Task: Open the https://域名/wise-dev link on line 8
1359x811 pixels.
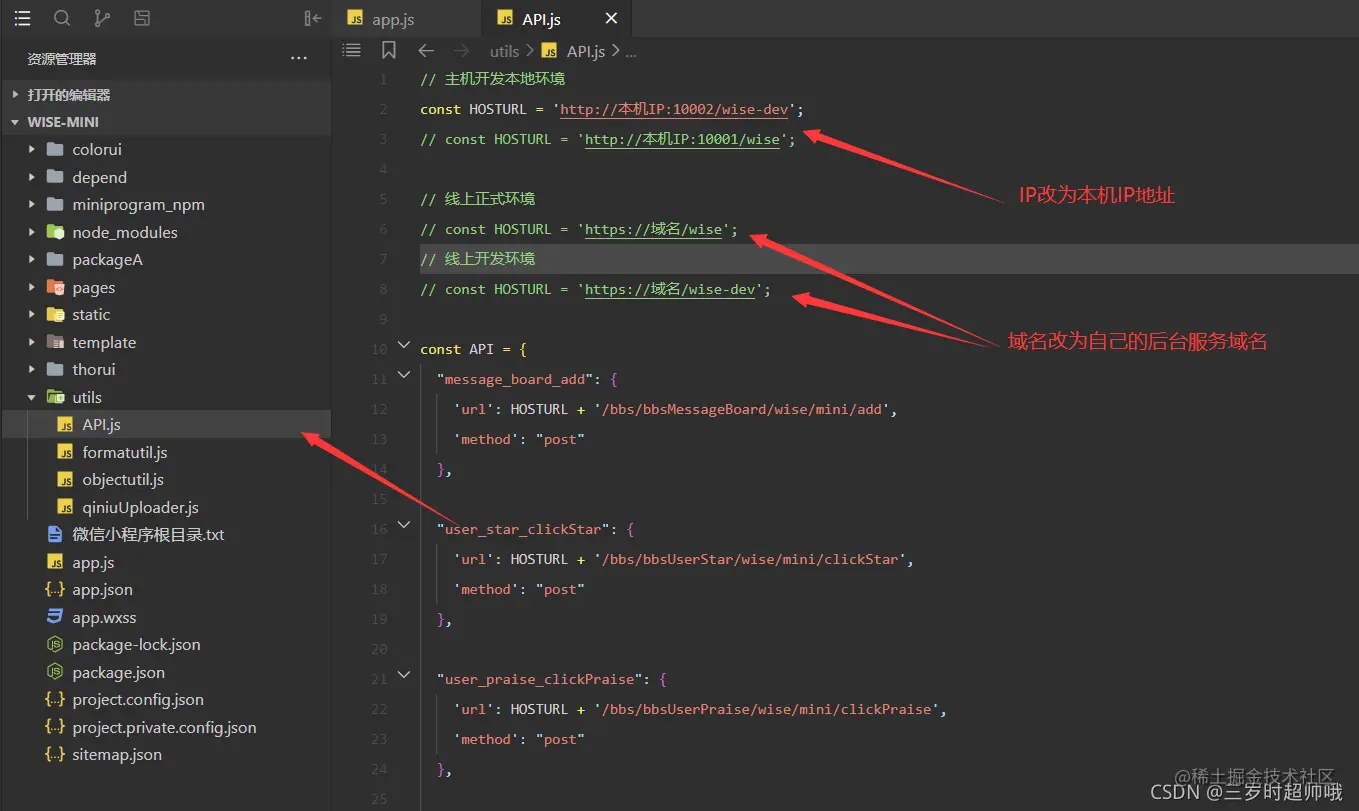Action: [670, 289]
